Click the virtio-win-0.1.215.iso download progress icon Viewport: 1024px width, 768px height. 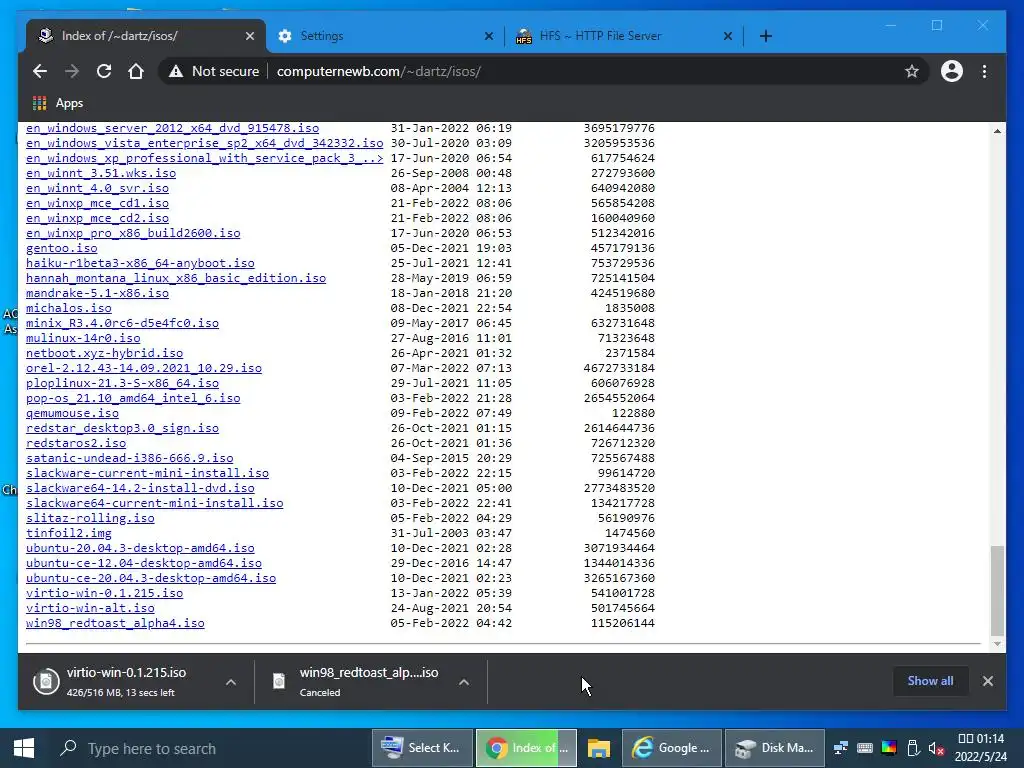[46, 682]
